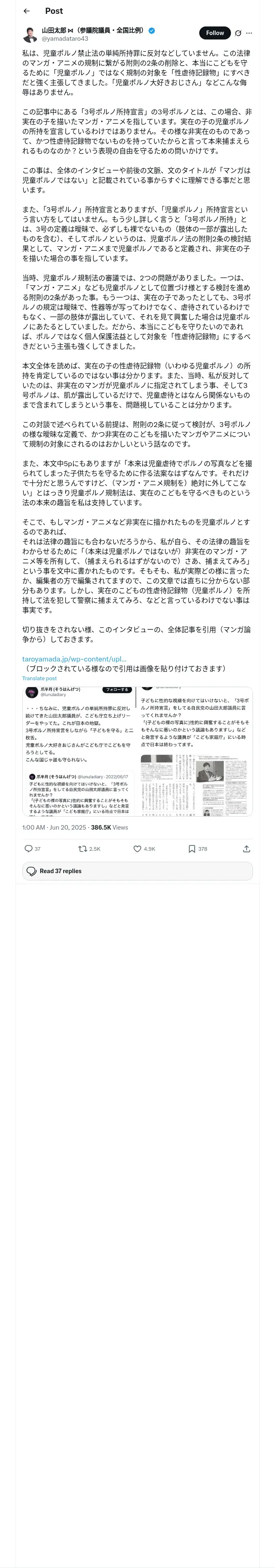The image size is (275, 1568).
Task: Click the blue verified badge next to name
Action: (152, 30)
